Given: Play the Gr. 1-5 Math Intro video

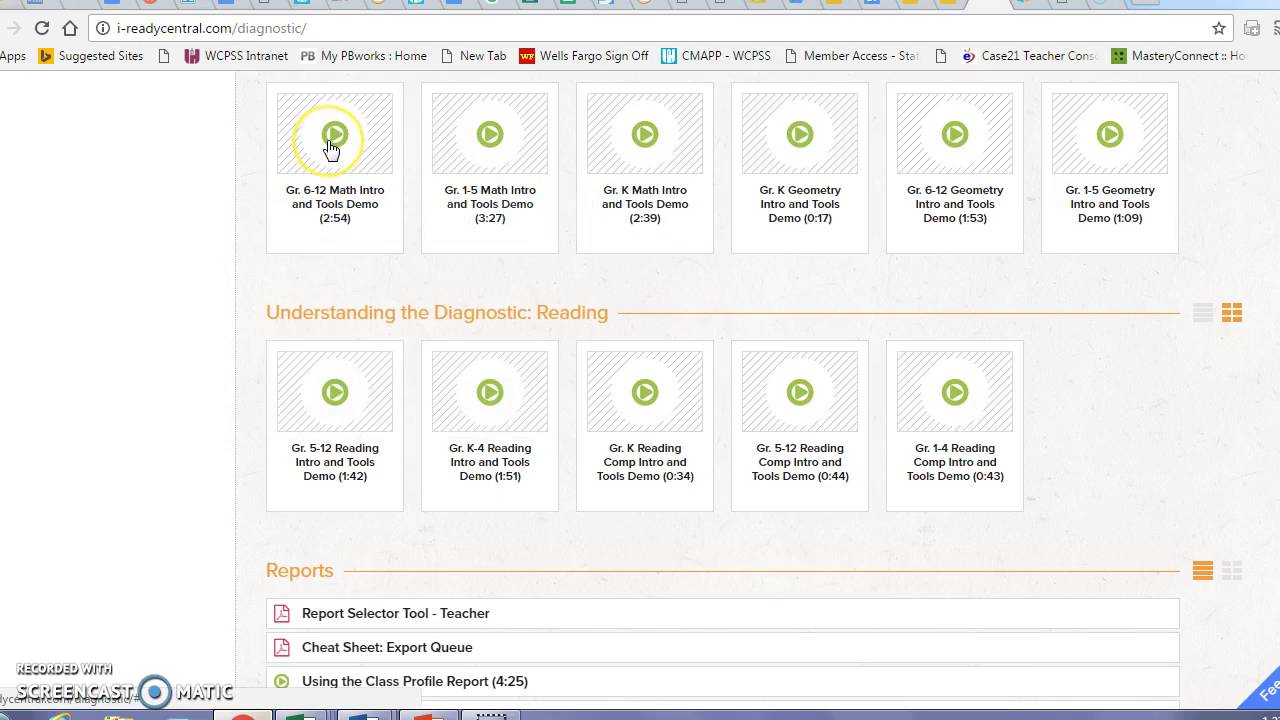Looking at the screenshot, I should pyautogui.click(x=490, y=134).
